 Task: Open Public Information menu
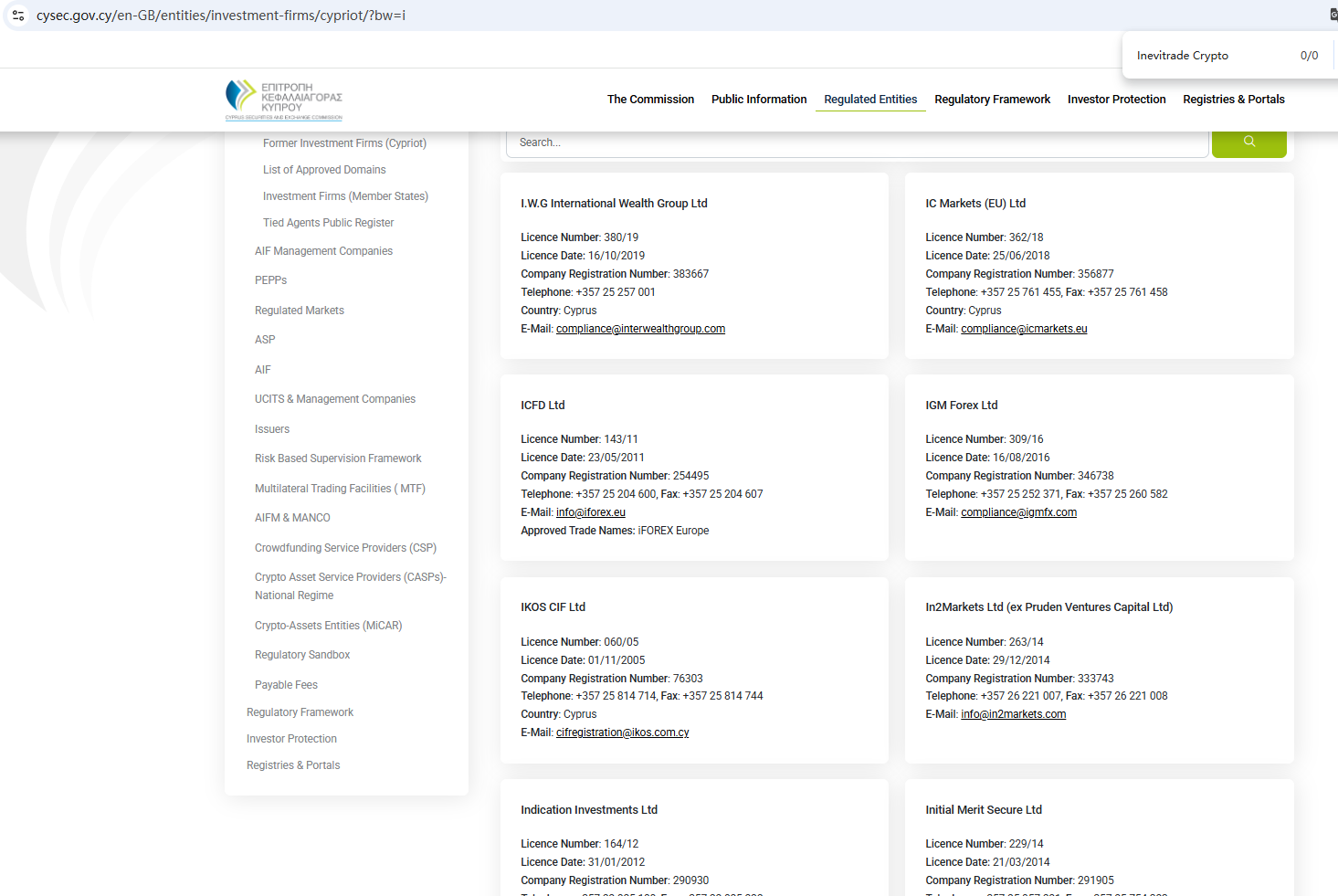(x=759, y=100)
